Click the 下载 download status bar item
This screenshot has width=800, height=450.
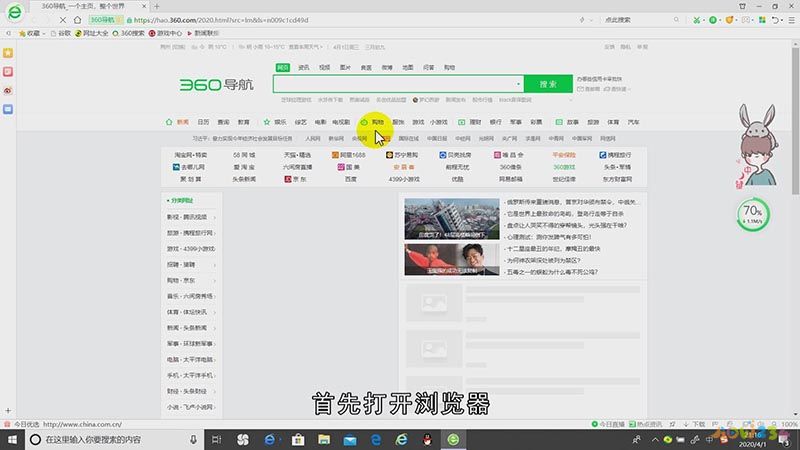click(x=694, y=424)
